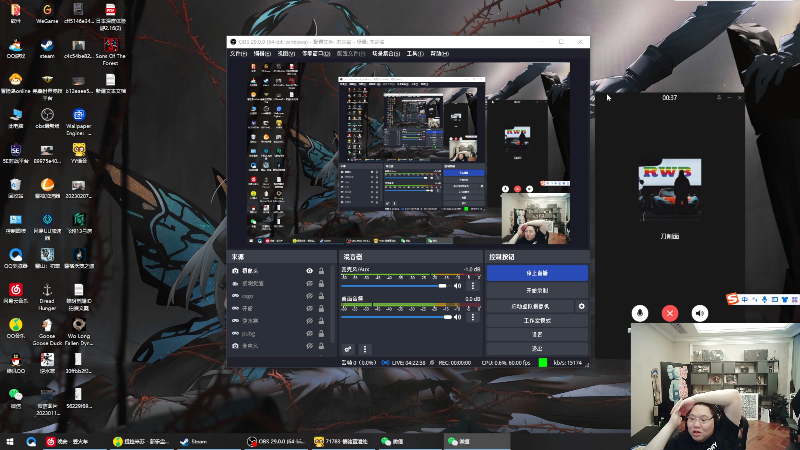Toggle speaker button in the call window
Viewport: 800px width, 450px height.
699,313
